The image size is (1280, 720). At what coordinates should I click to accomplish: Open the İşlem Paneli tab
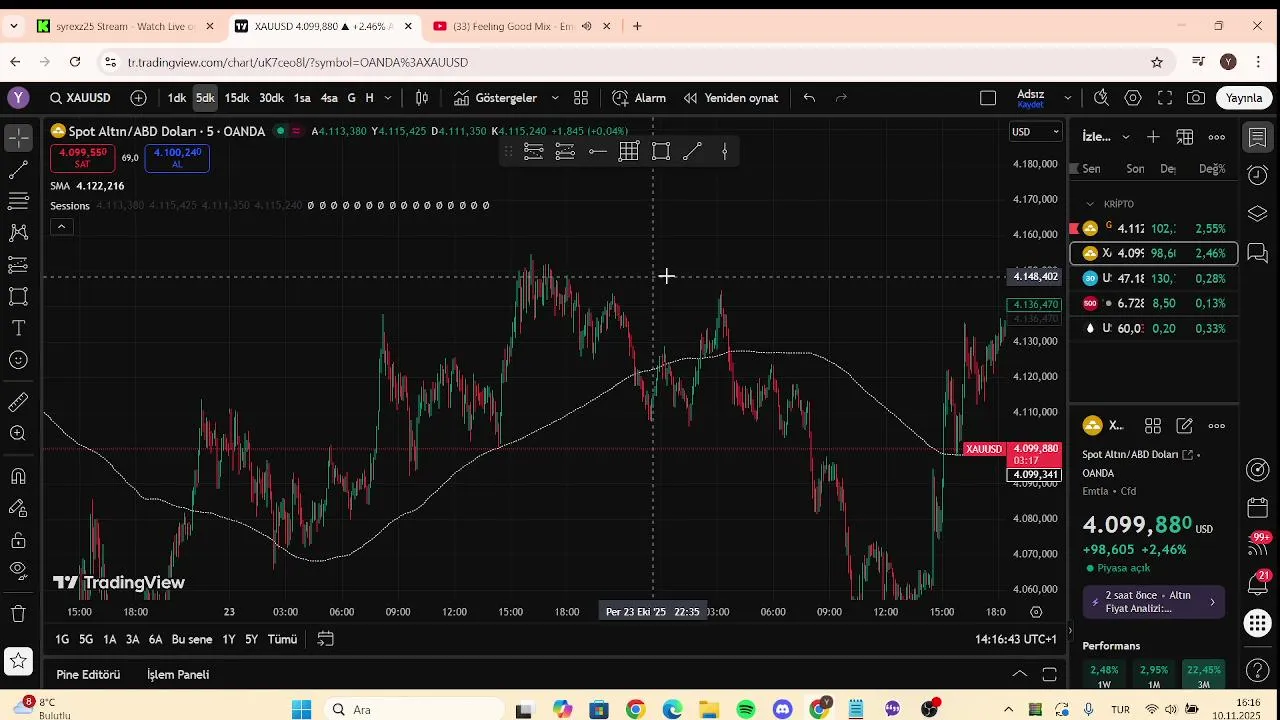(x=178, y=675)
